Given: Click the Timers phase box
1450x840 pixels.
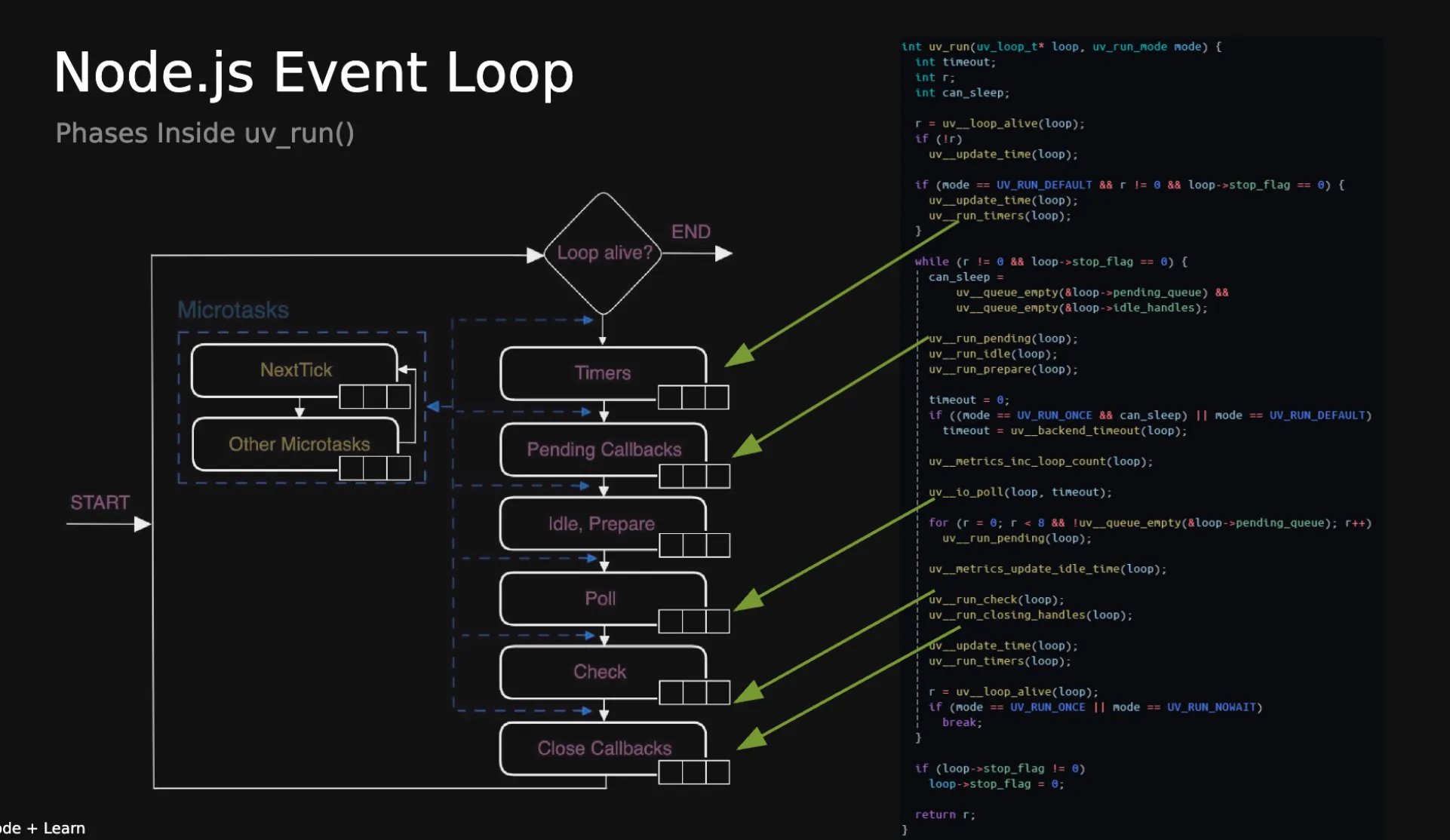Looking at the screenshot, I should coord(604,373).
